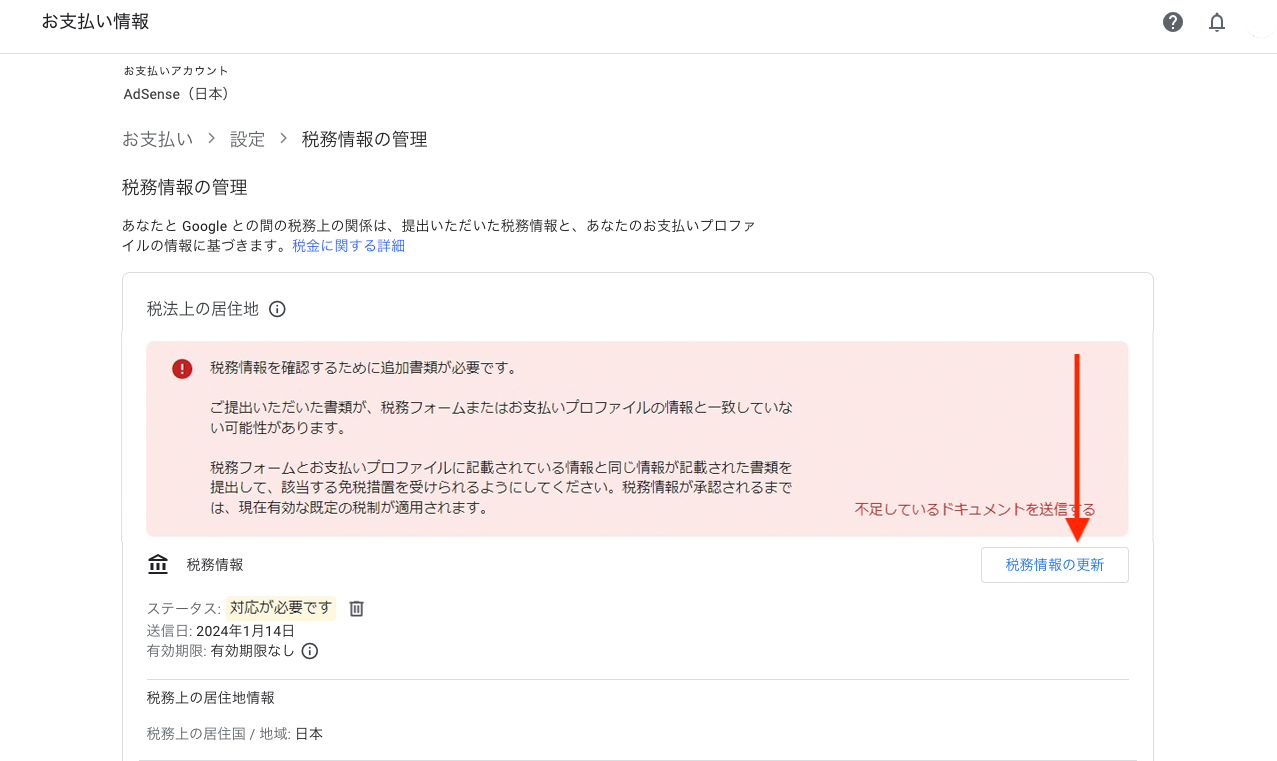1277x761 pixels.
Task: Click 不足しているドキュメントを送信する link
Action: 974,509
